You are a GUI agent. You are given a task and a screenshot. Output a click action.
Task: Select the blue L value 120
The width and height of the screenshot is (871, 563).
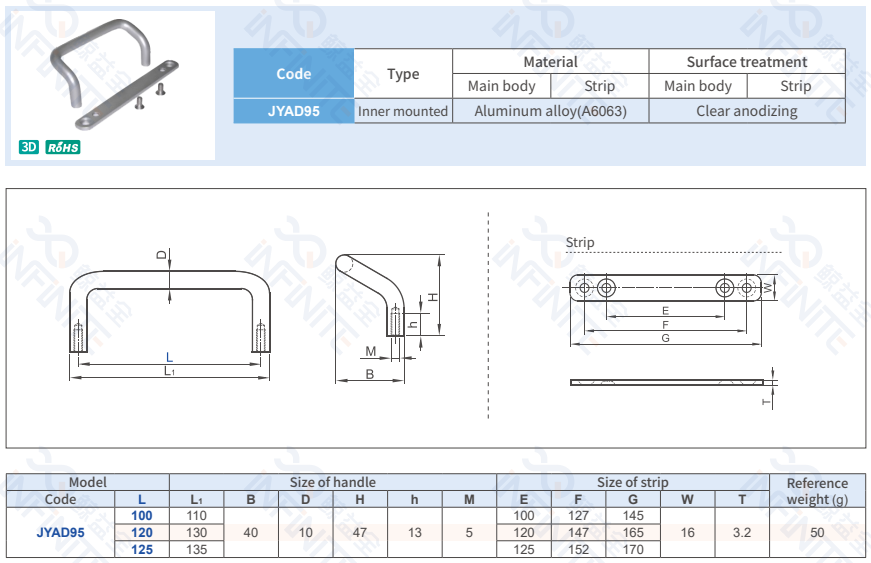(142, 532)
